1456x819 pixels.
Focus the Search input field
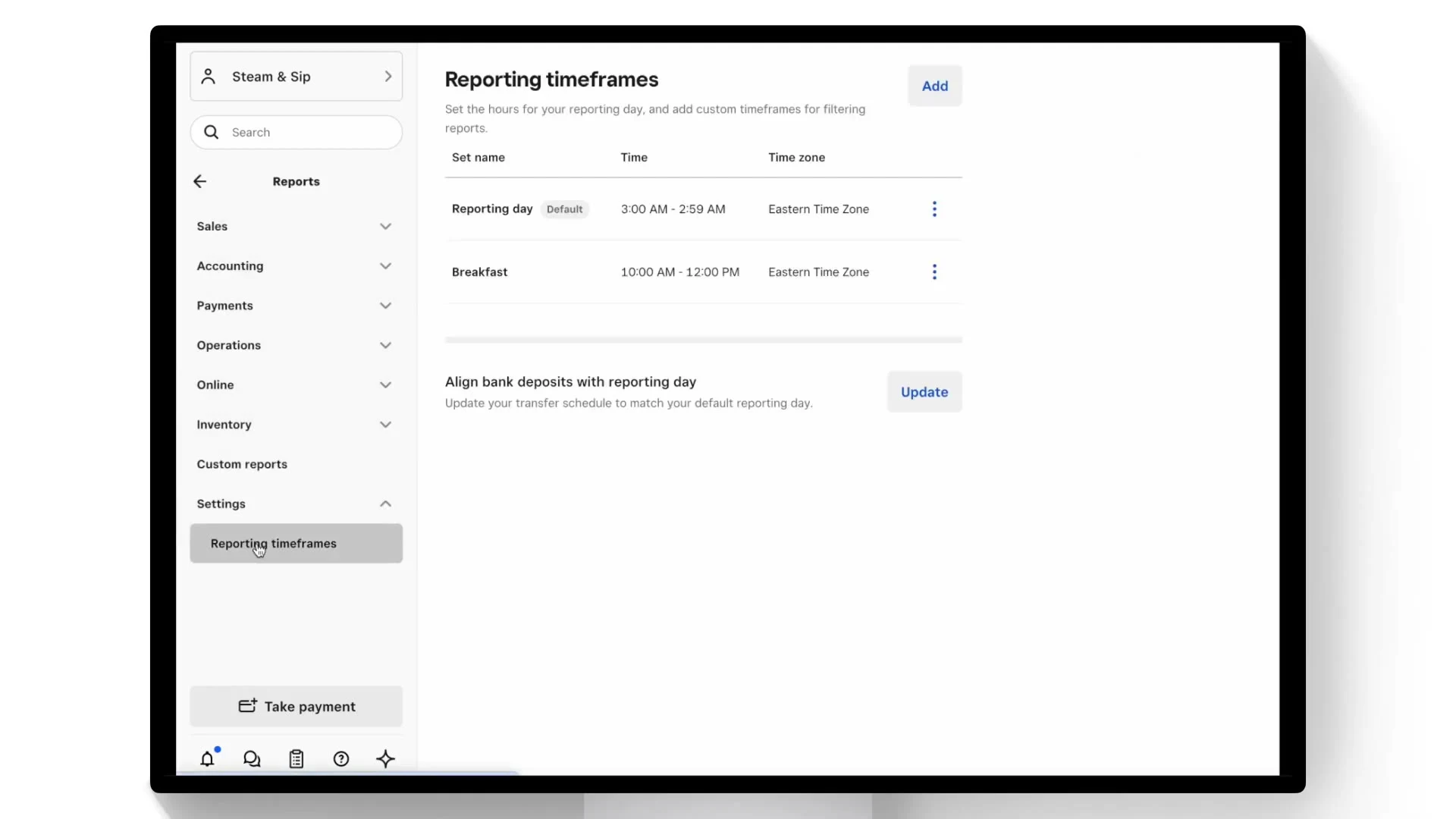click(296, 132)
